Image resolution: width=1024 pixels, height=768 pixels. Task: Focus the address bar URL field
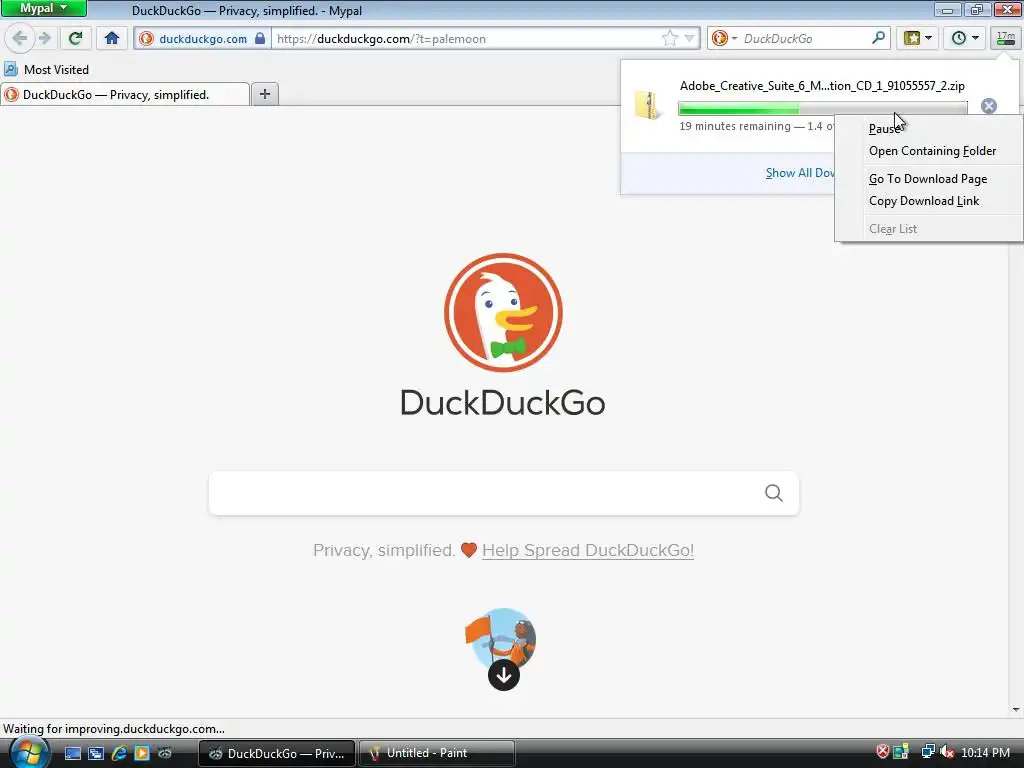467,39
